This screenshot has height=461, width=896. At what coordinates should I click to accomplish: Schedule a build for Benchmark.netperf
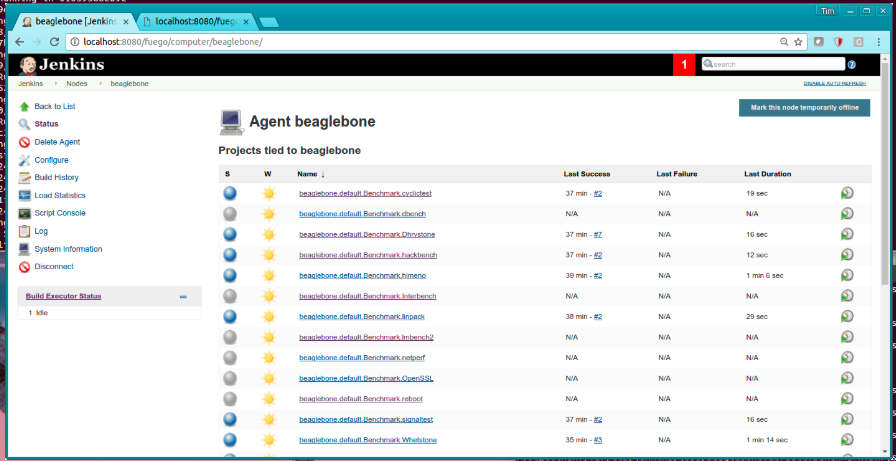click(847, 358)
